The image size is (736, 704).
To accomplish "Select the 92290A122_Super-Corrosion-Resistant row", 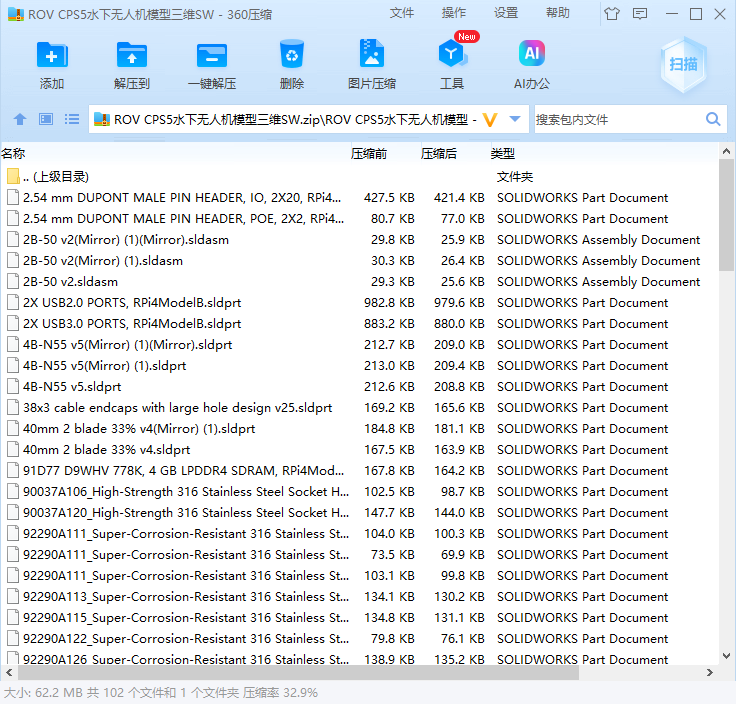I will pos(359,639).
